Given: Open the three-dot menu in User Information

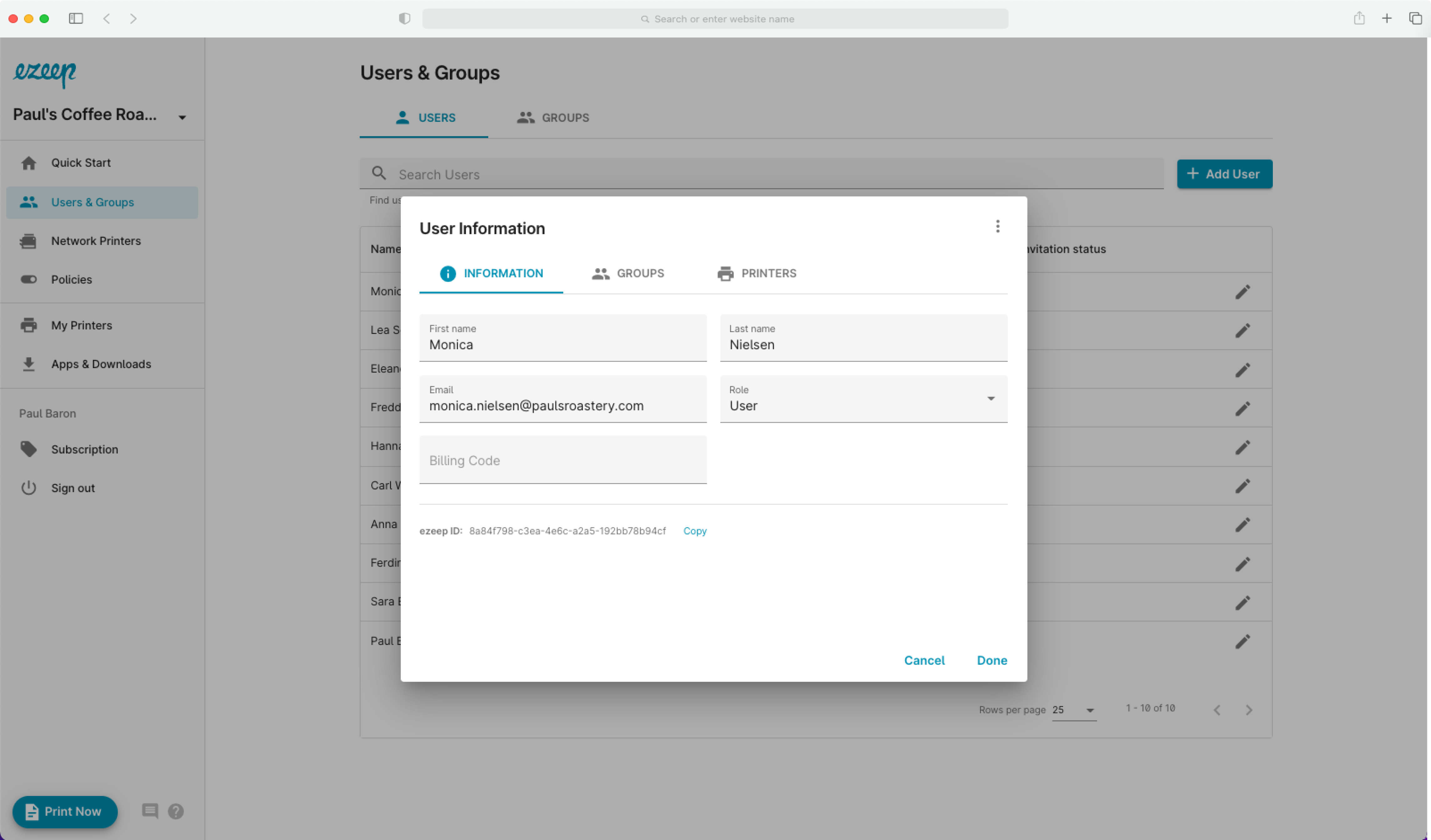Looking at the screenshot, I should point(997,226).
